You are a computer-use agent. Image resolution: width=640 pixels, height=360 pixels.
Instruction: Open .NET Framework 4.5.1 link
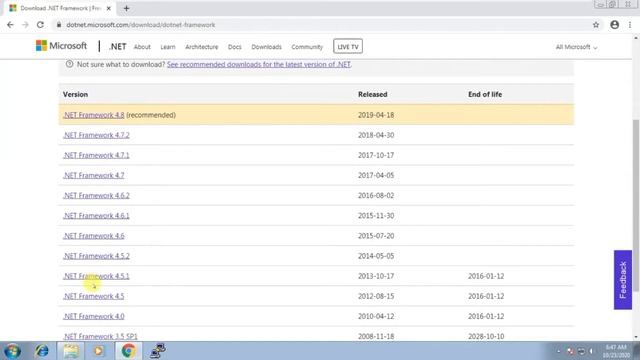point(96,276)
